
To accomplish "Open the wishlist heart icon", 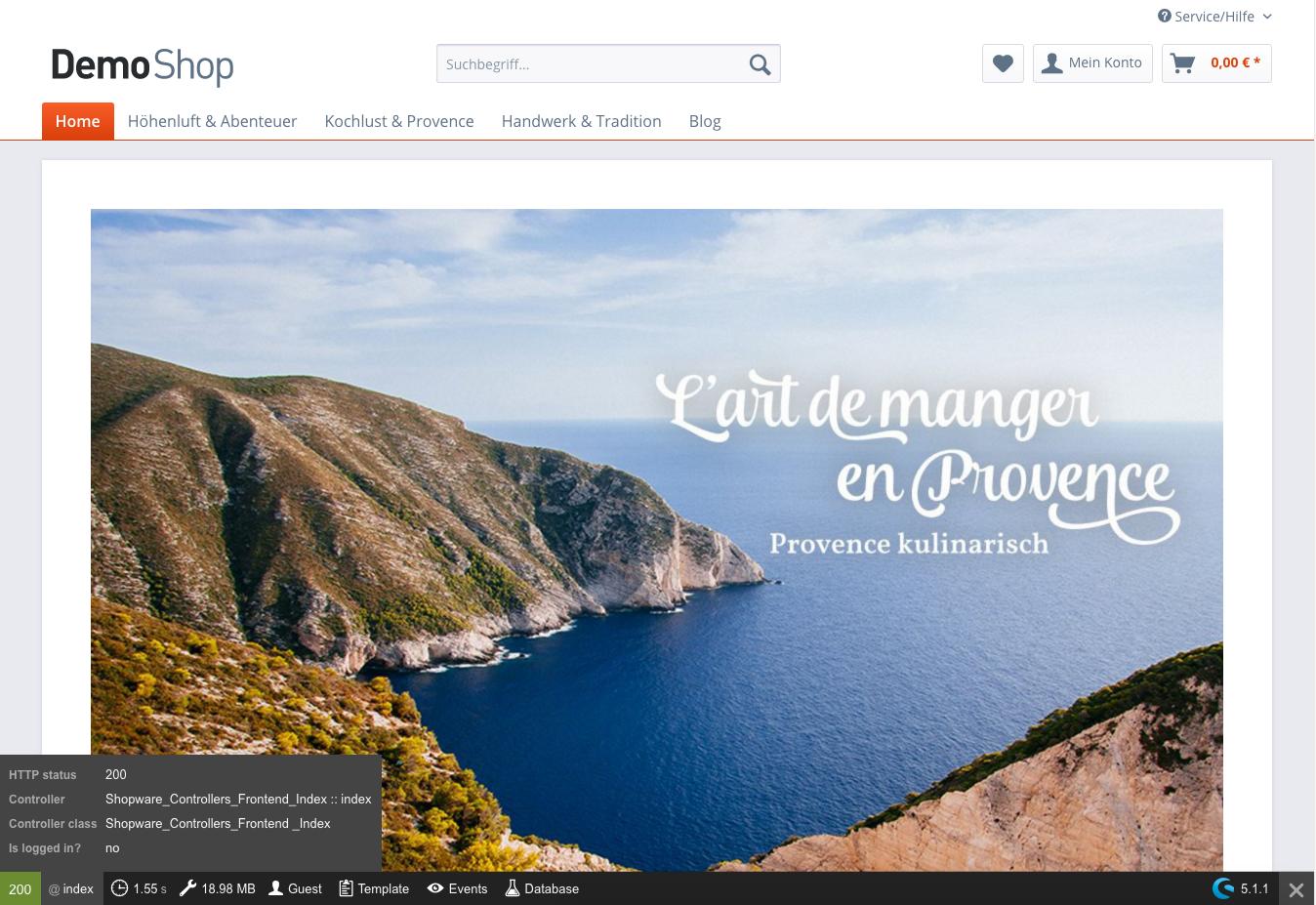I will tap(1003, 63).
